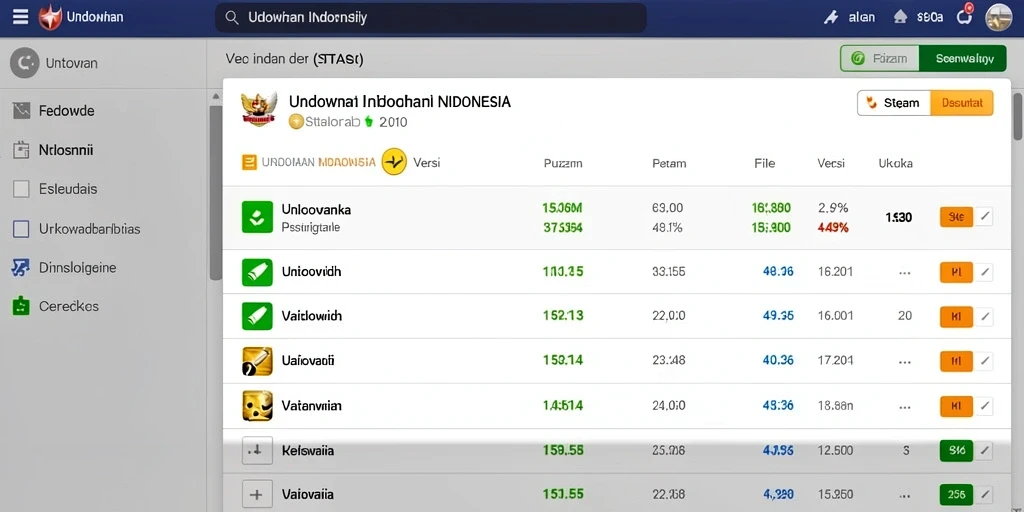Image resolution: width=1024 pixels, height=512 pixels.
Task: Click the Untovran round sidebar icon
Action: (25, 63)
